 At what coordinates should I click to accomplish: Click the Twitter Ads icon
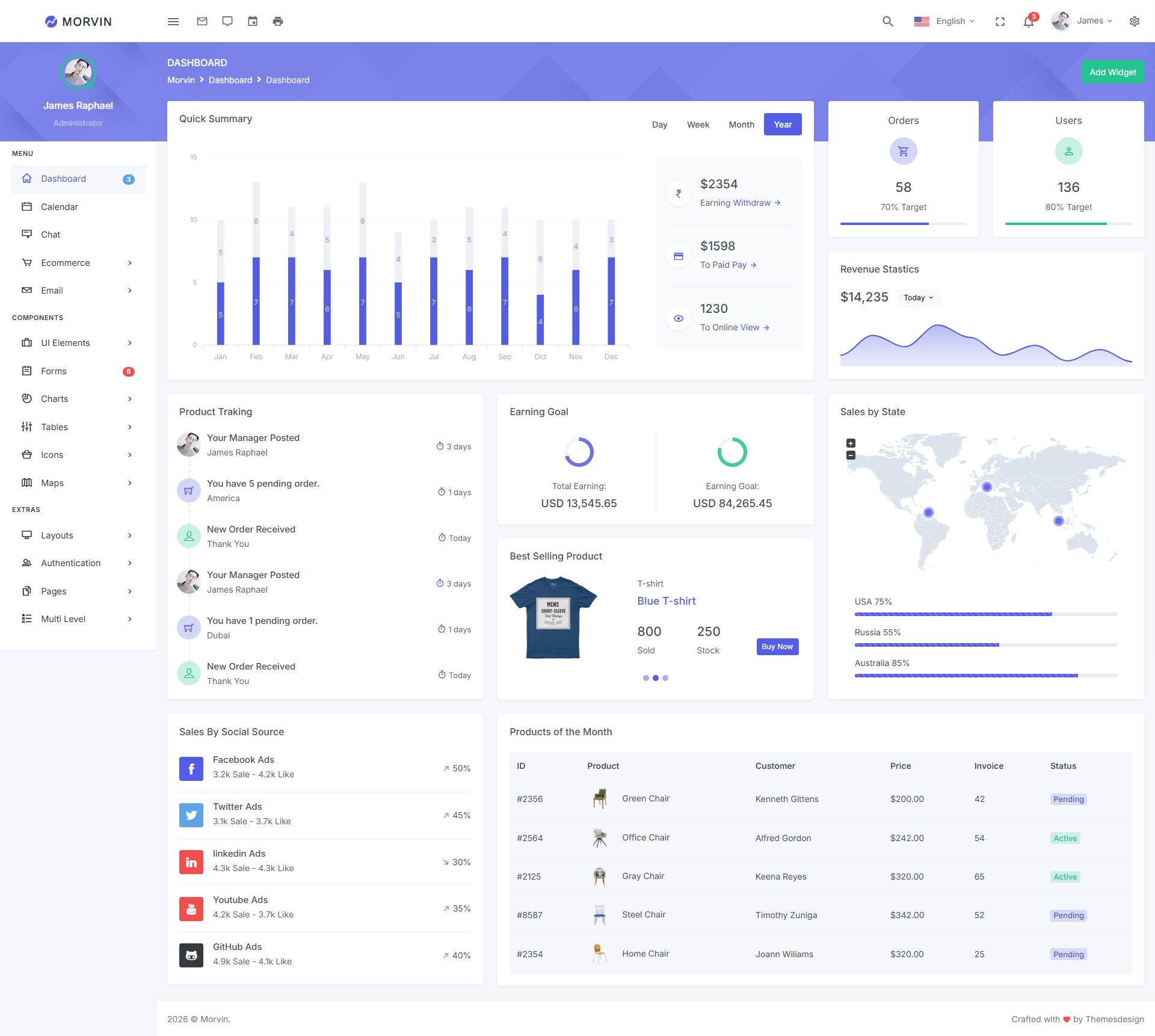[x=191, y=815]
